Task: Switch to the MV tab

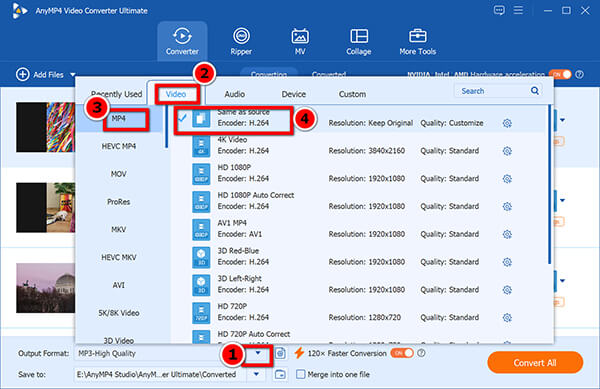Action: [x=300, y=41]
